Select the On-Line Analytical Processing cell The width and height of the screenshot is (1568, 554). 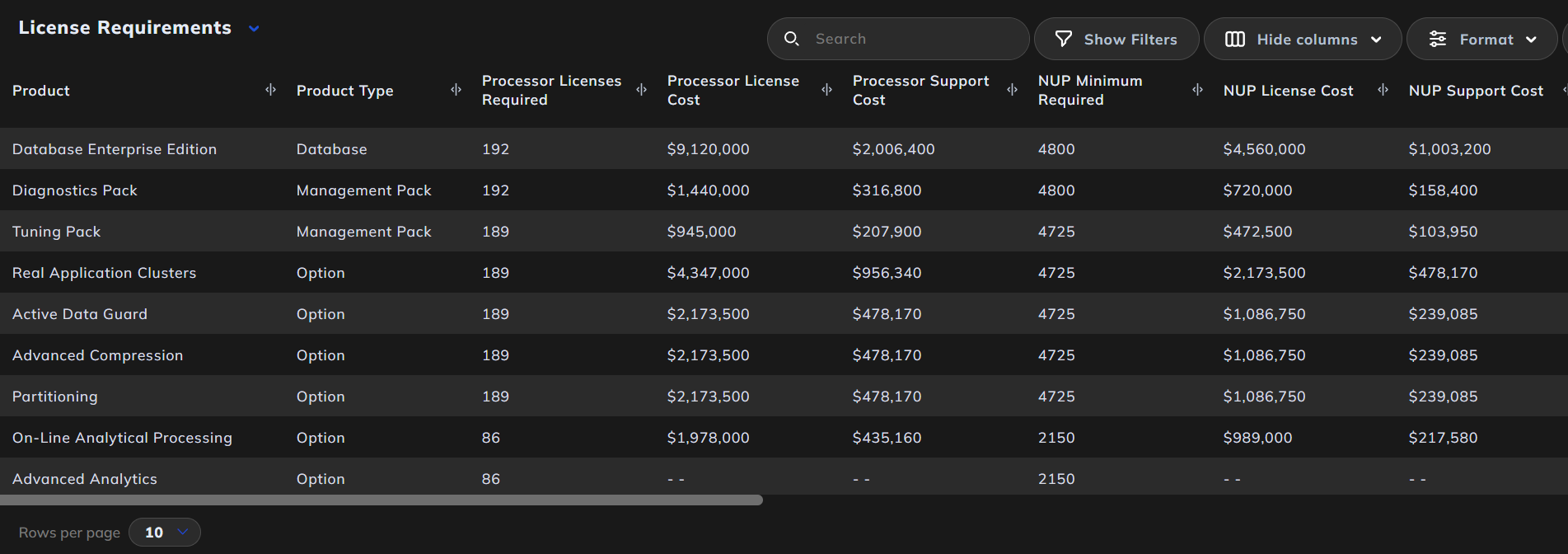[123, 438]
